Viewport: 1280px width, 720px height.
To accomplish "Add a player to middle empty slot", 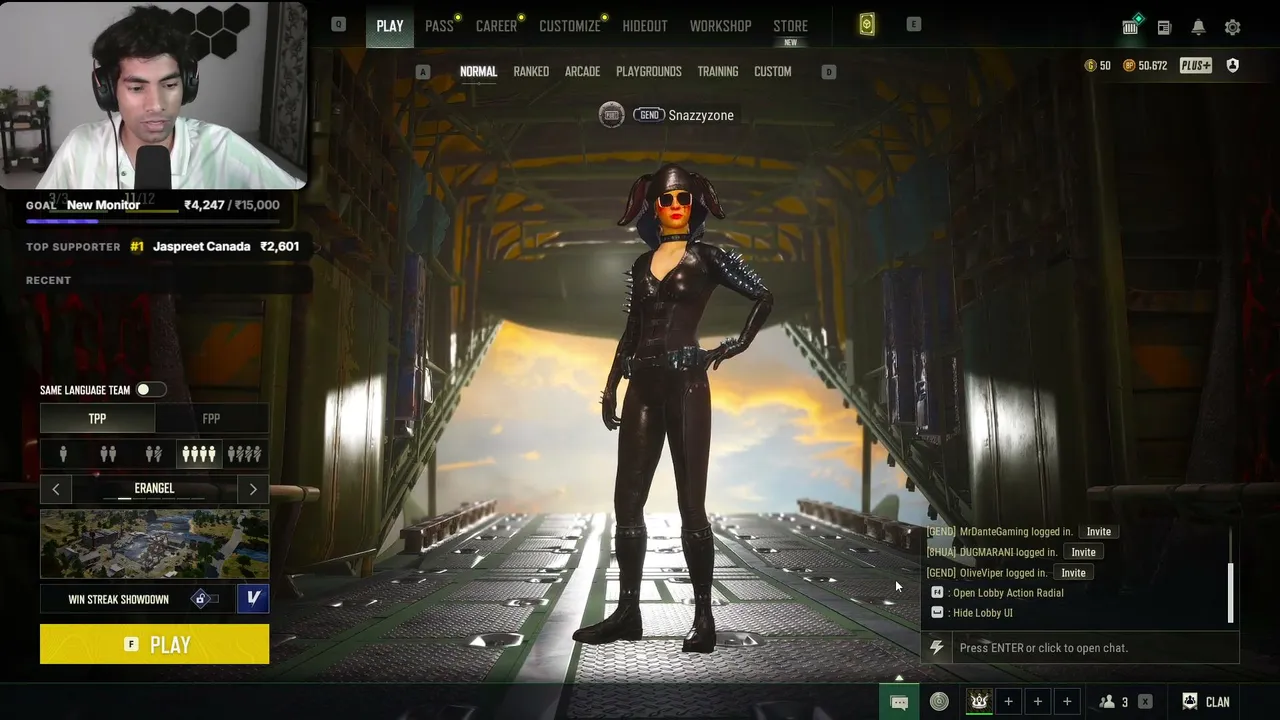I will point(1038,702).
